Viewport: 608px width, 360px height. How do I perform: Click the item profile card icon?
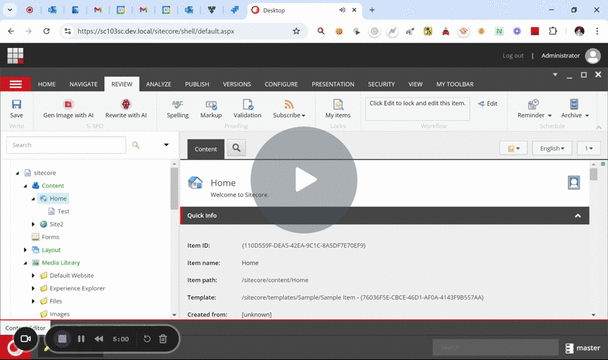[x=574, y=182]
